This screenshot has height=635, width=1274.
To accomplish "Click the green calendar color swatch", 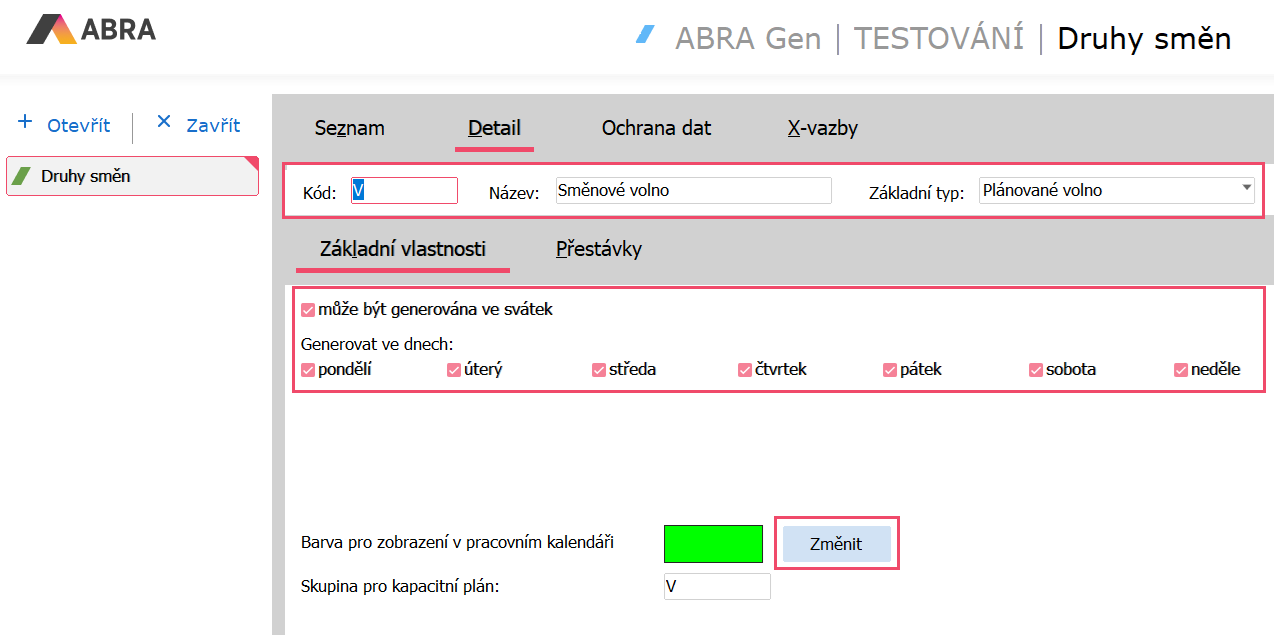I will click(713, 543).
